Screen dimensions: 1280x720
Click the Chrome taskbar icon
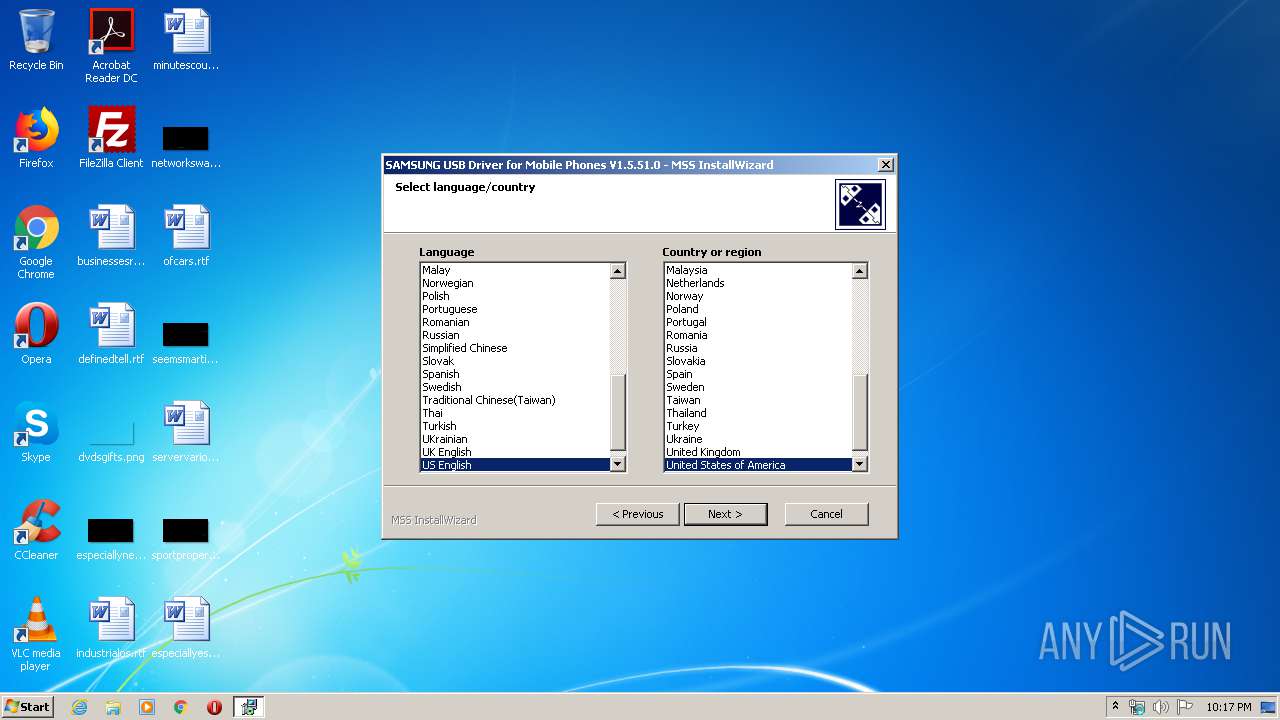pos(181,707)
